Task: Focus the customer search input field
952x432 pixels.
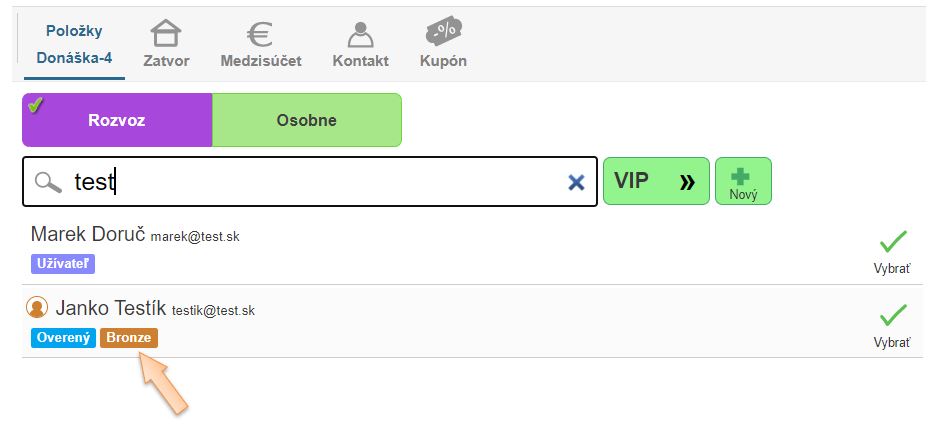Action: click(320, 182)
